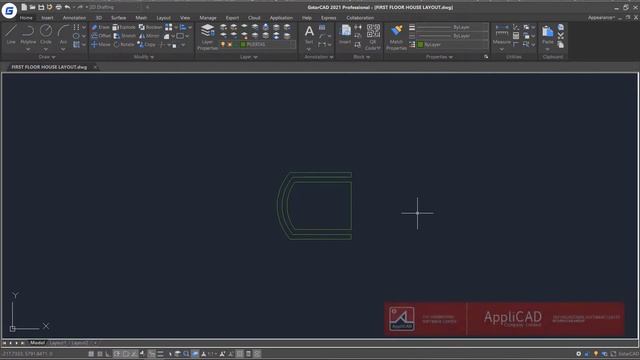Open the top ByLayer lineweight dropdown

pyautogui.click(x=452, y=27)
